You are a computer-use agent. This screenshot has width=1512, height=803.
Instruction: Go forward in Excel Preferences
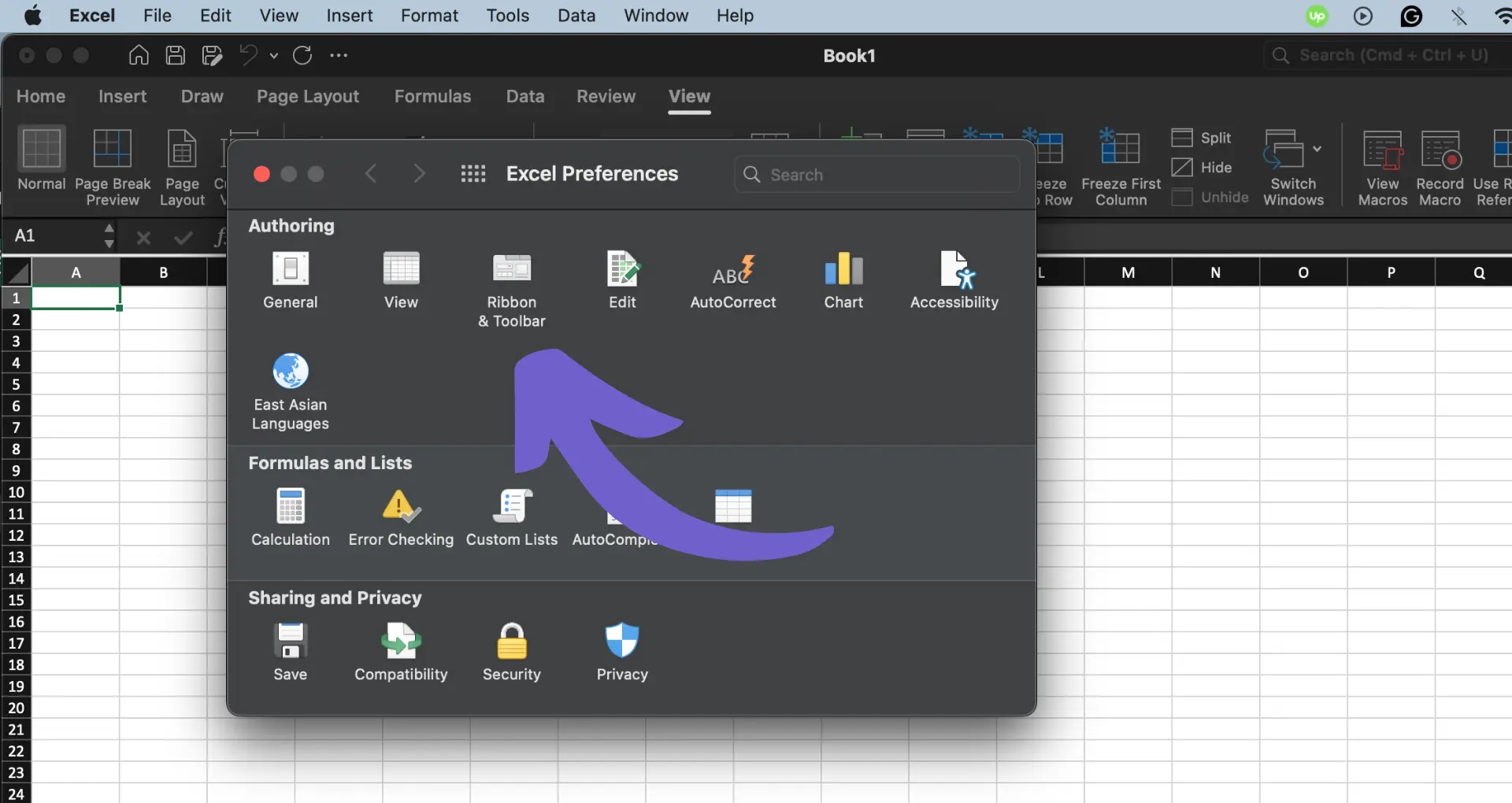(419, 173)
